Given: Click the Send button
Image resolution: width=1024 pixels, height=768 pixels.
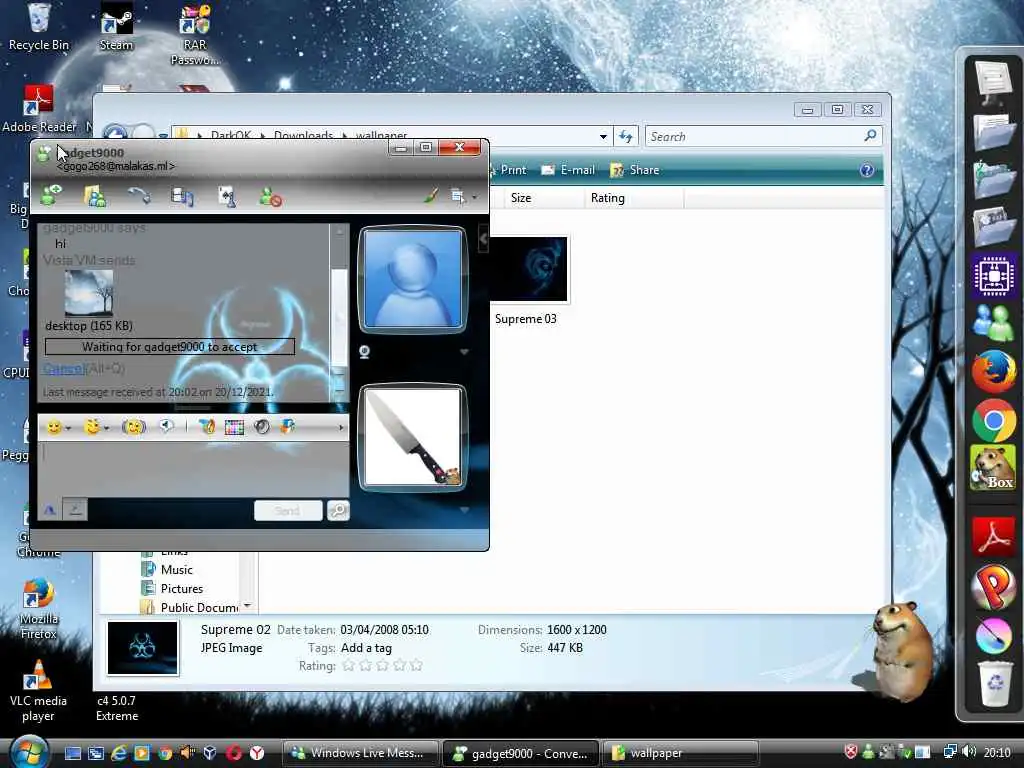Looking at the screenshot, I should (287, 511).
